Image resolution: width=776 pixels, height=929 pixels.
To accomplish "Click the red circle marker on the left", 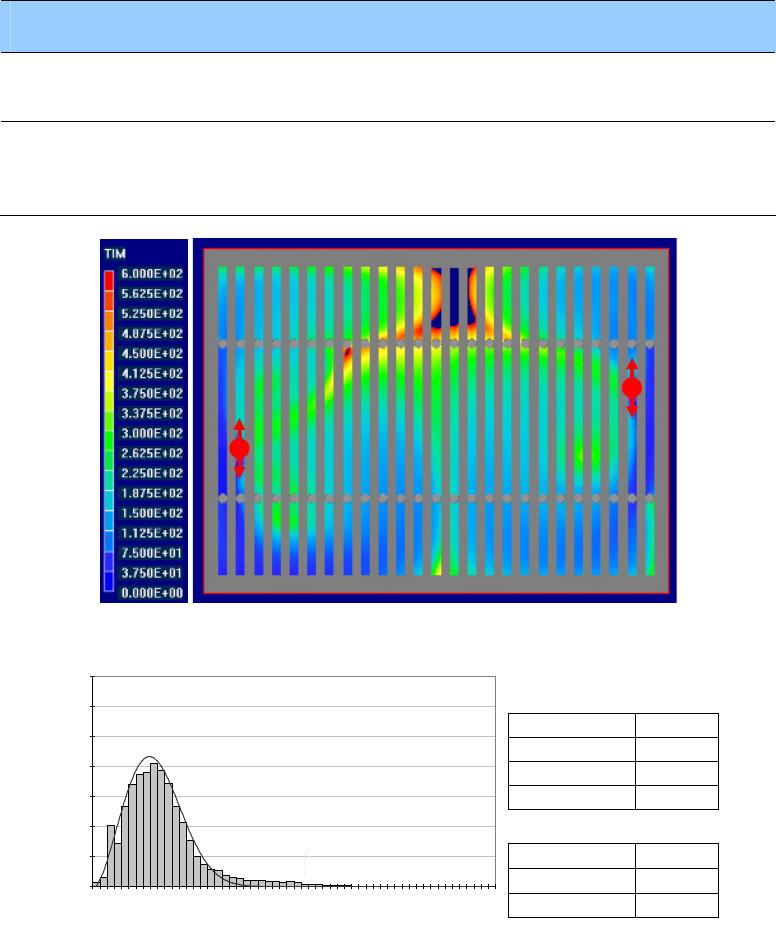I will point(239,448).
